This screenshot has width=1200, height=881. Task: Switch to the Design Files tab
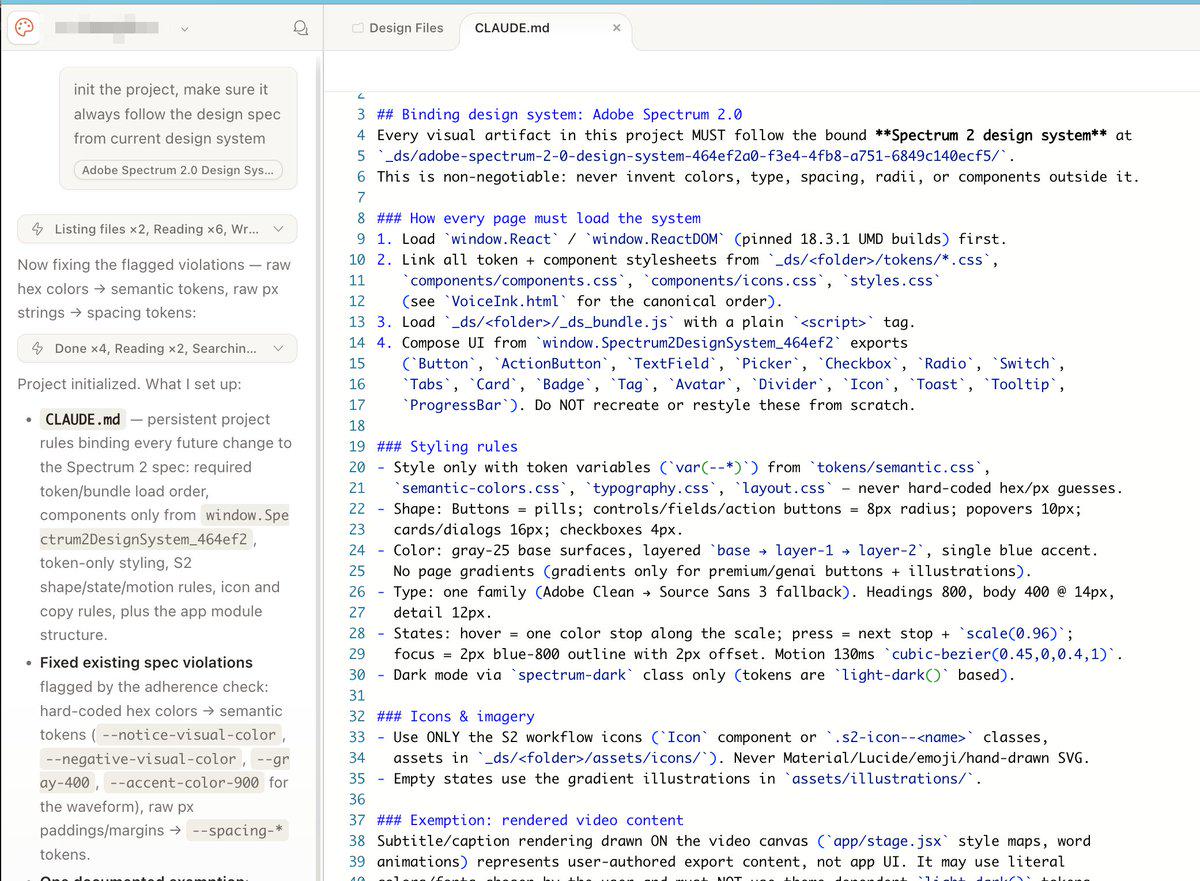pyautogui.click(x=398, y=28)
